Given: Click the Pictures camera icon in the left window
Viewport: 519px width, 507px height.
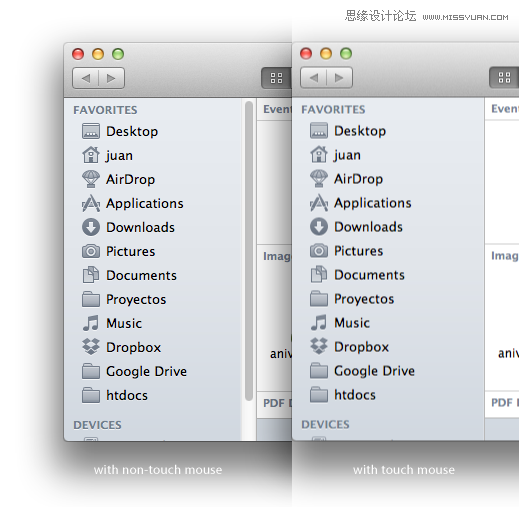Looking at the screenshot, I should pos(91,251).
